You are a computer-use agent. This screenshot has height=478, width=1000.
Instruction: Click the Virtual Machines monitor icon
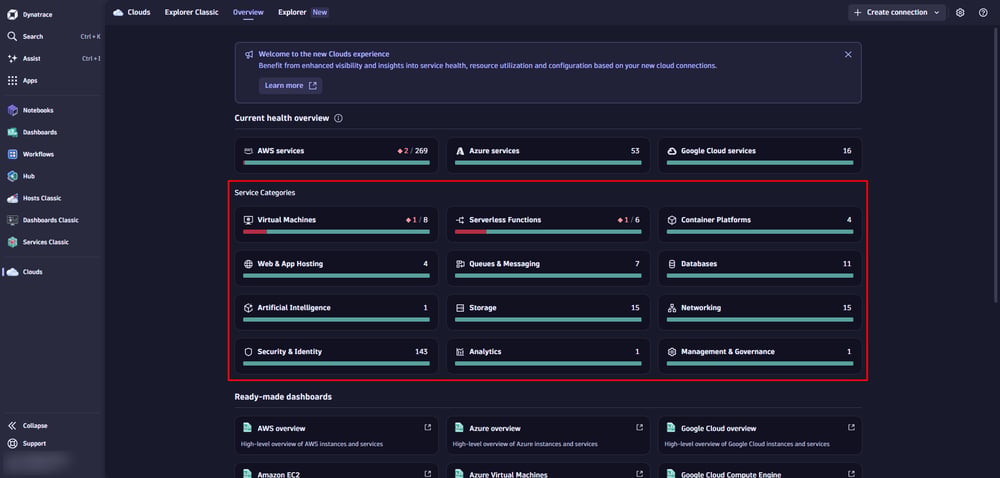(x=248, y=220)
